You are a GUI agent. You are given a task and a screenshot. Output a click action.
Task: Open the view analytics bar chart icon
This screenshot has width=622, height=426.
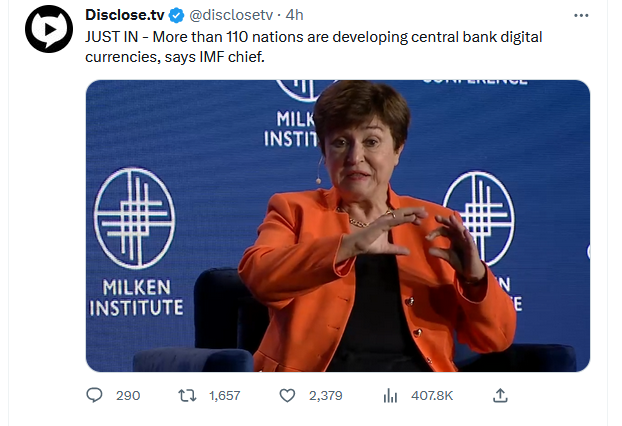(390, 396)
